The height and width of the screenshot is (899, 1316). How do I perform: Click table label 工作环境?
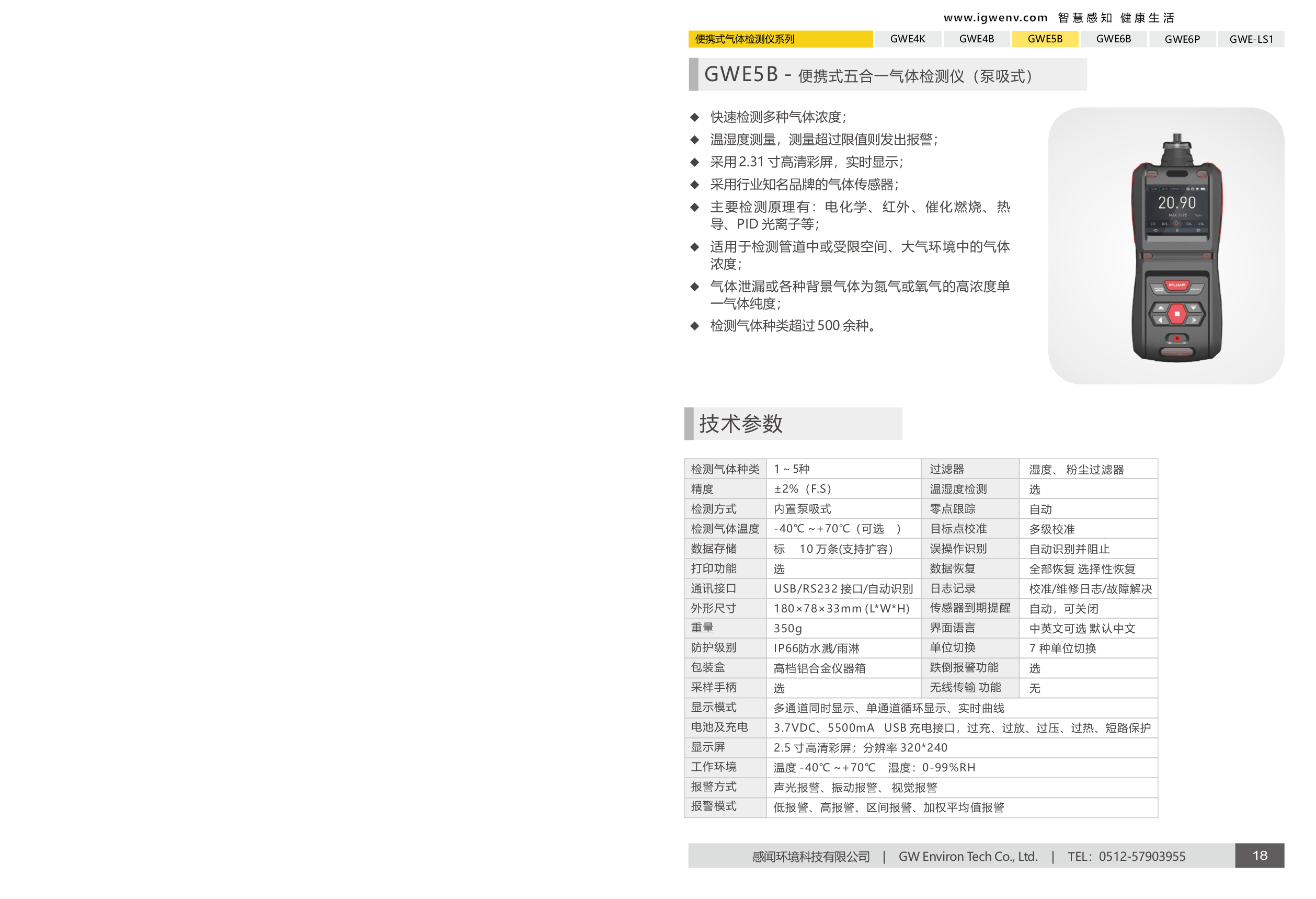click(x=714, y=767)
